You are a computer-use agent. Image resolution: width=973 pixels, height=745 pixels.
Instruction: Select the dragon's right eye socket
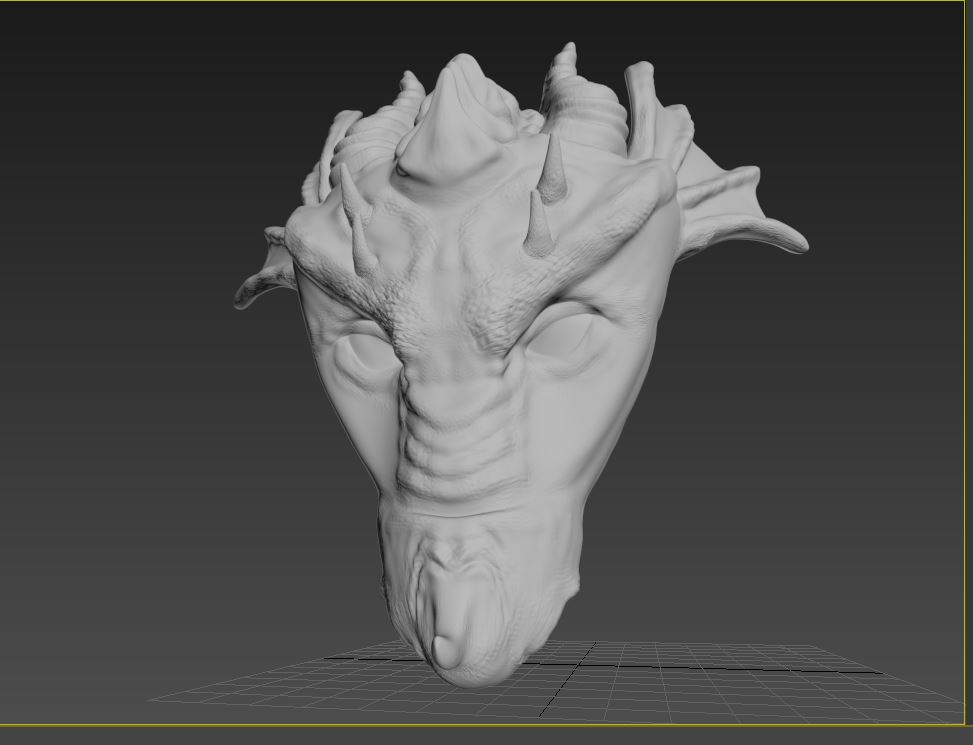(566, 338)
